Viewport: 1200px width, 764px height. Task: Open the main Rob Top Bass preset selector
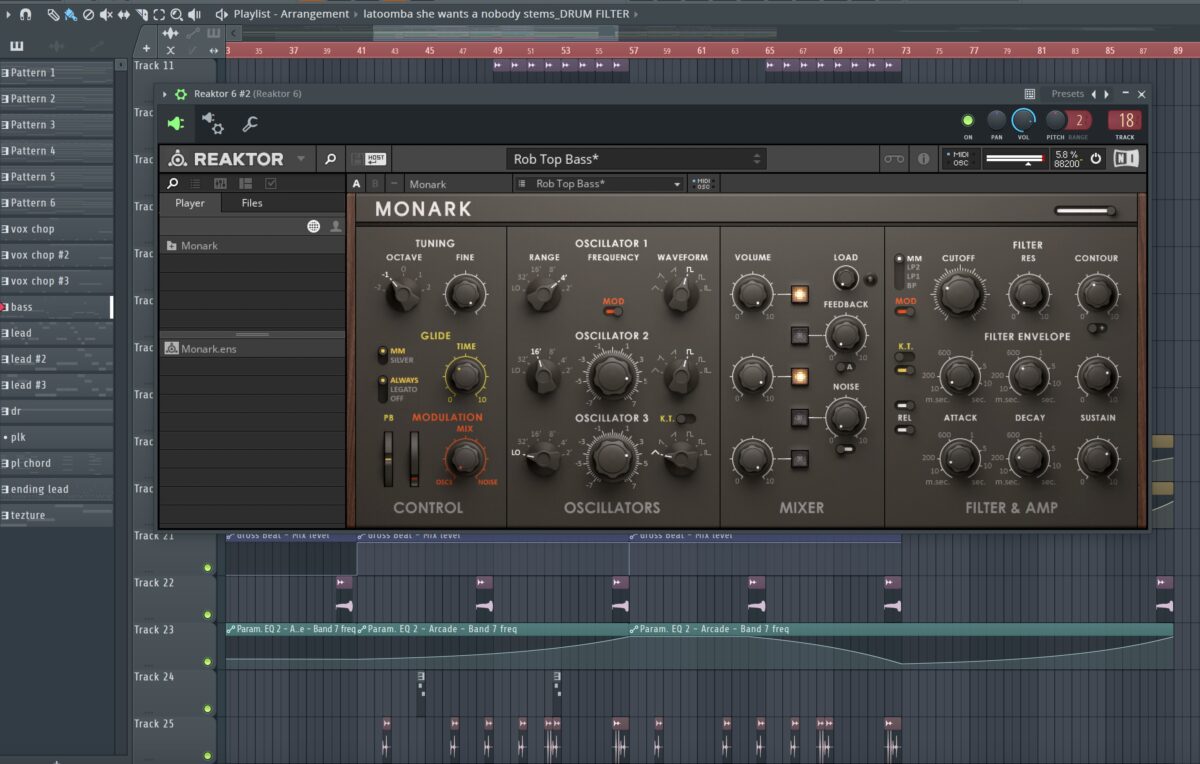(636, 159)
